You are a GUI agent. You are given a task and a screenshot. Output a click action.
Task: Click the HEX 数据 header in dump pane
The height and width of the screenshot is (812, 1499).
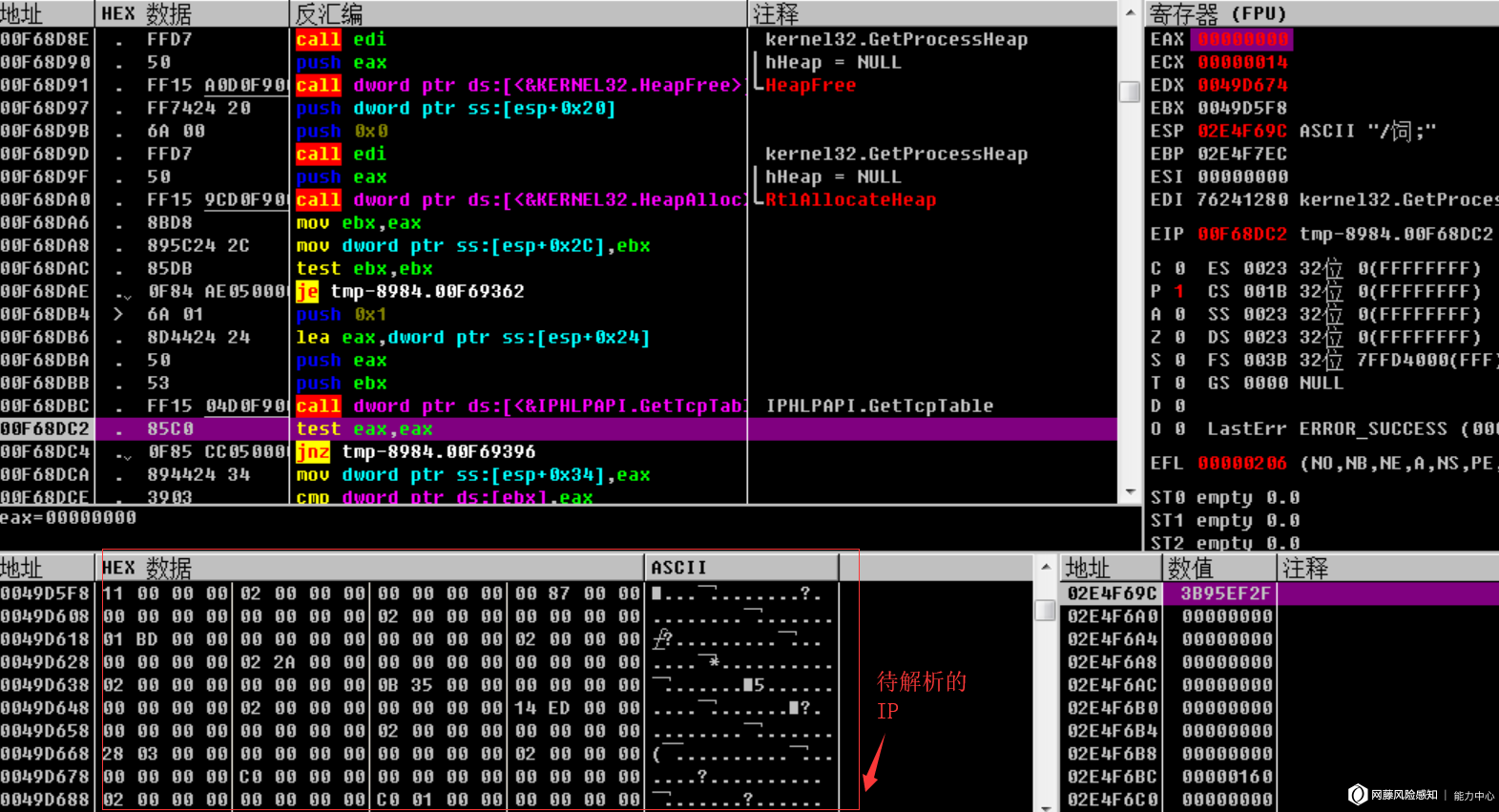(370, 568)
